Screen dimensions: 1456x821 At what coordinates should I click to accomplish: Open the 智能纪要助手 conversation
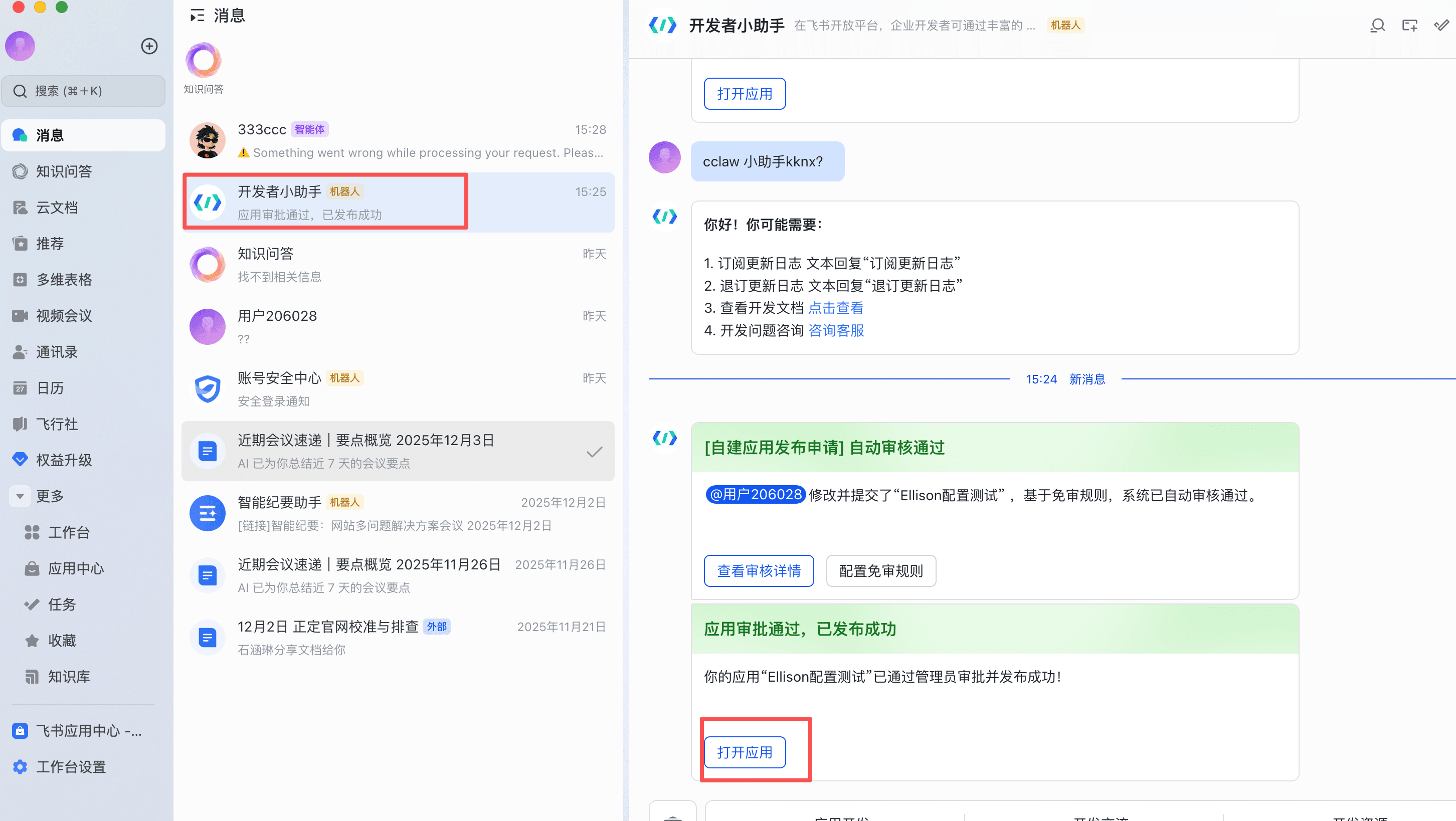click(x=398, y=513)
